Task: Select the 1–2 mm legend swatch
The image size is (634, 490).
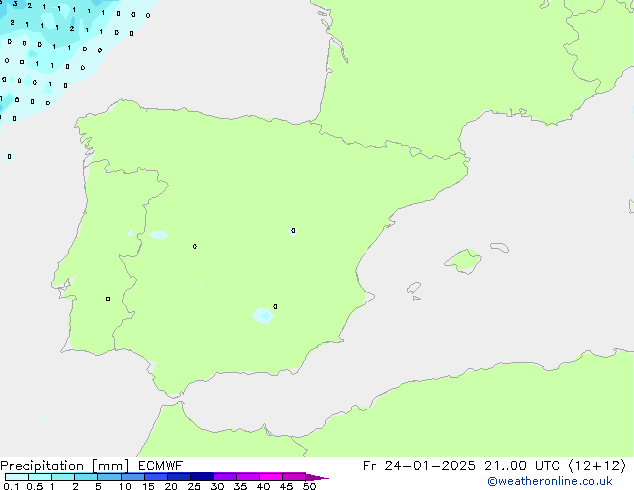Action: (x=63, y=477)
